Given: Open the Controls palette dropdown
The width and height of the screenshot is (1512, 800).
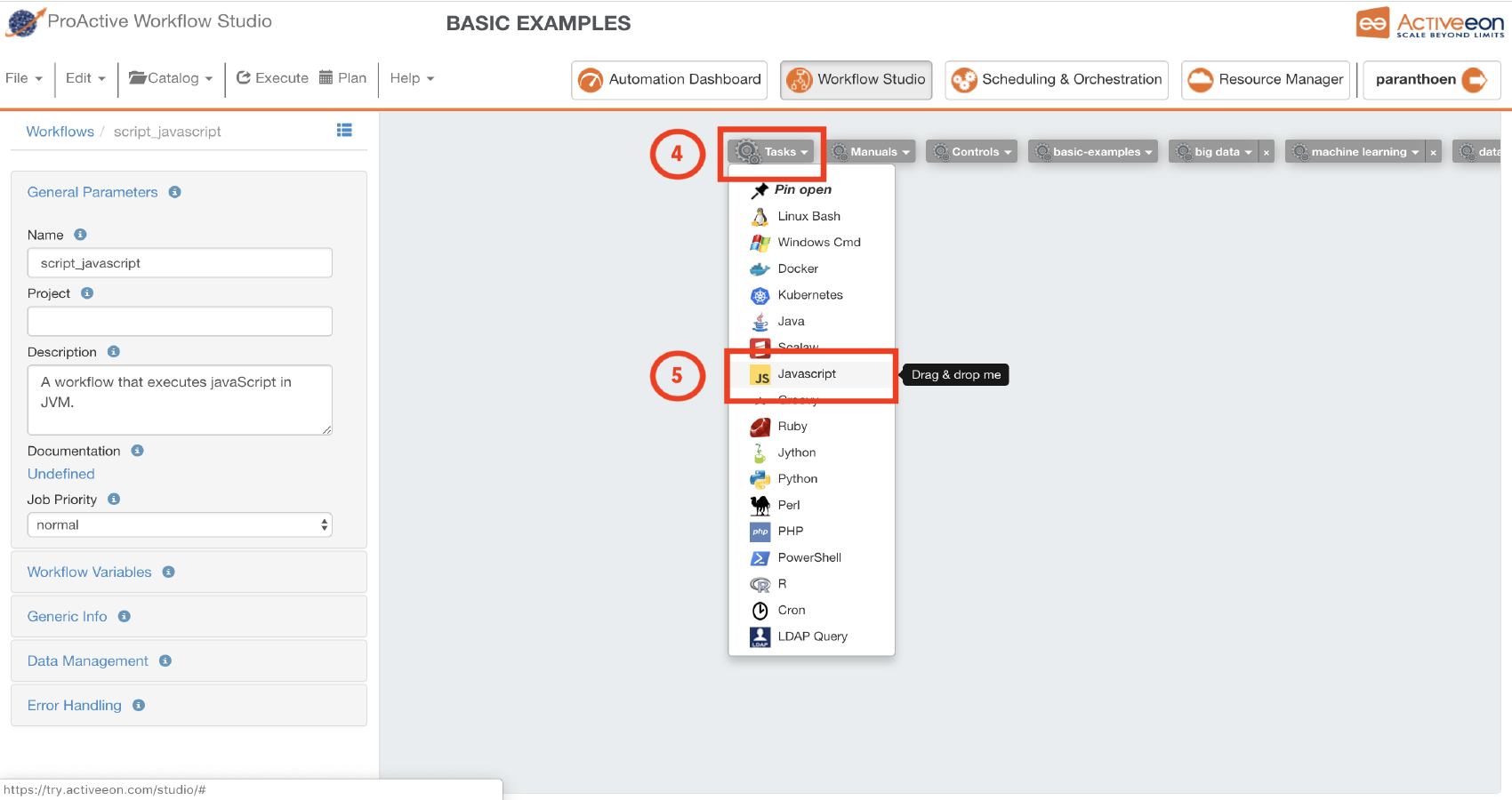Looking at the screenshot, I should [x=972, y=151].
